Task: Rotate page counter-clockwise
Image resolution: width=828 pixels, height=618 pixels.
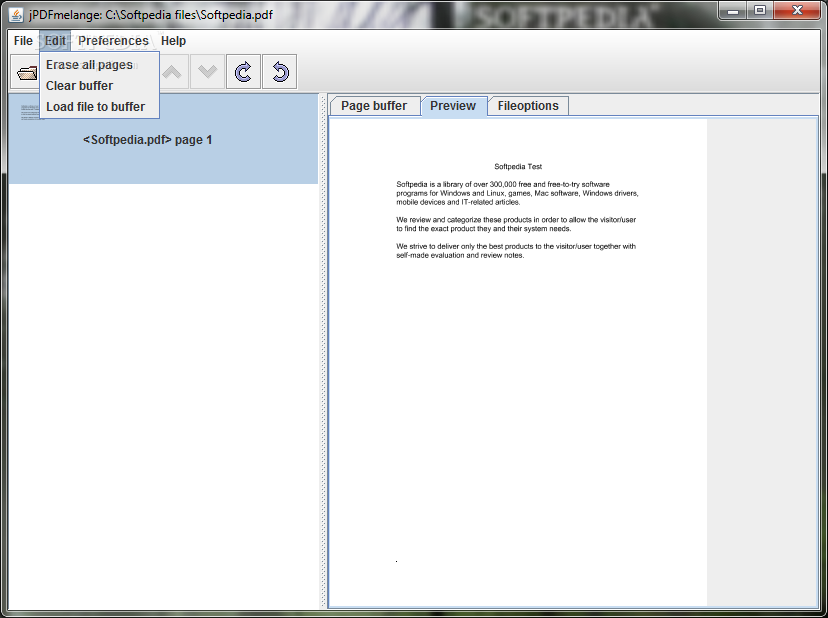Action: [279, 72]
